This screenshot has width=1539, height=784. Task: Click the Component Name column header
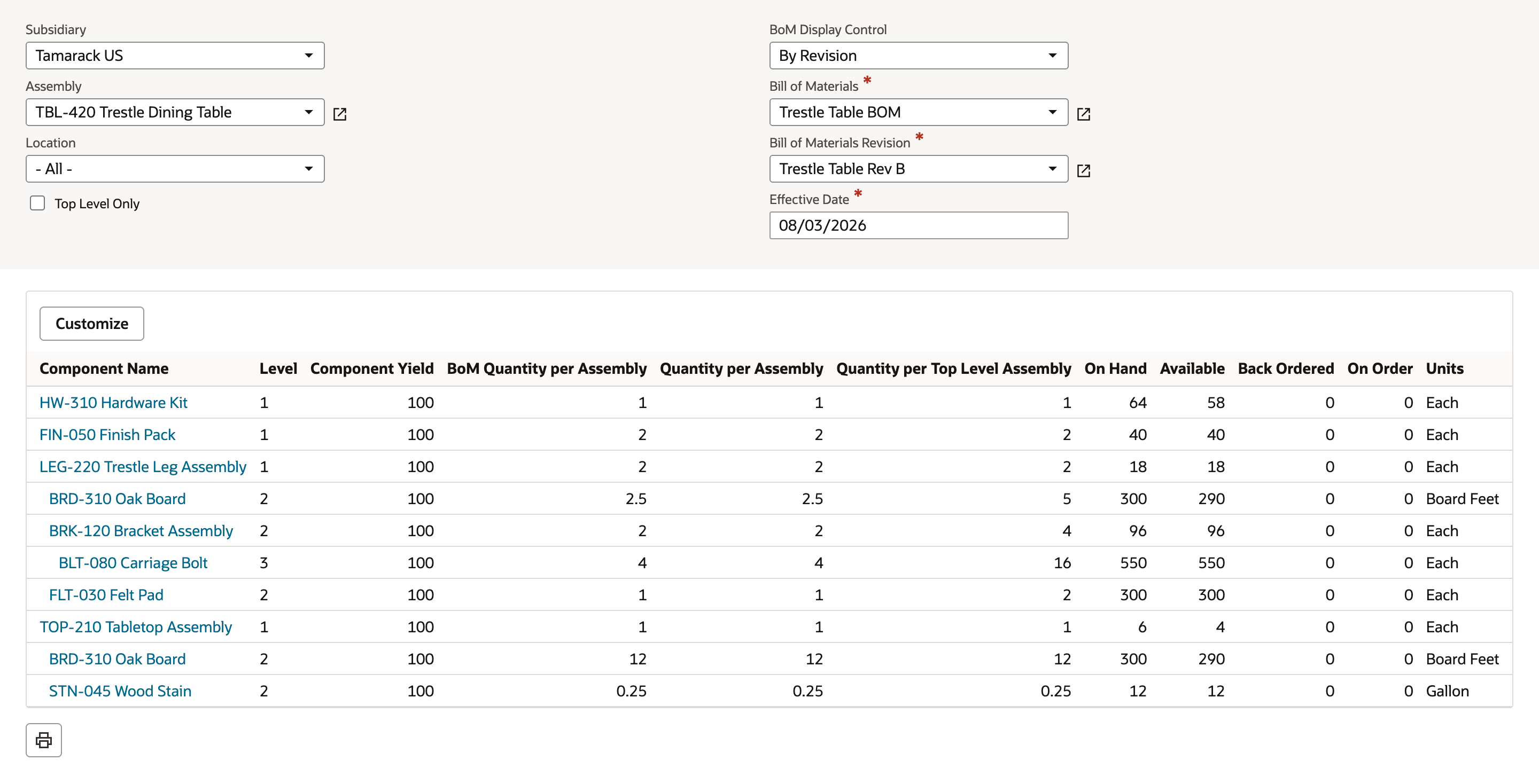click(104, 369)
